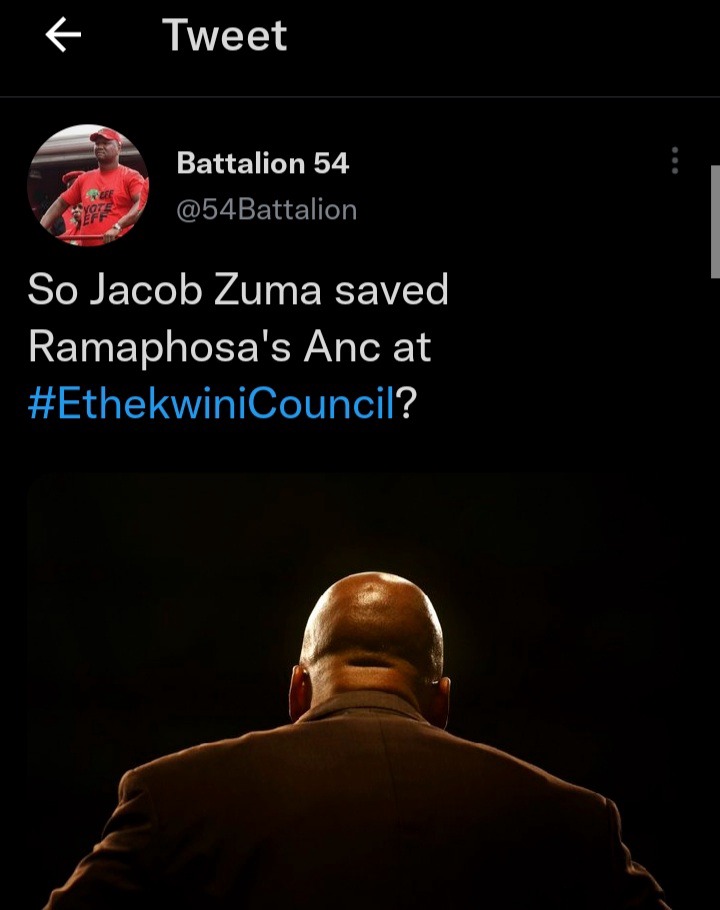Open the attached photo of bald man
This screenshot has width=720, height=910.
[x=360, y=691]
